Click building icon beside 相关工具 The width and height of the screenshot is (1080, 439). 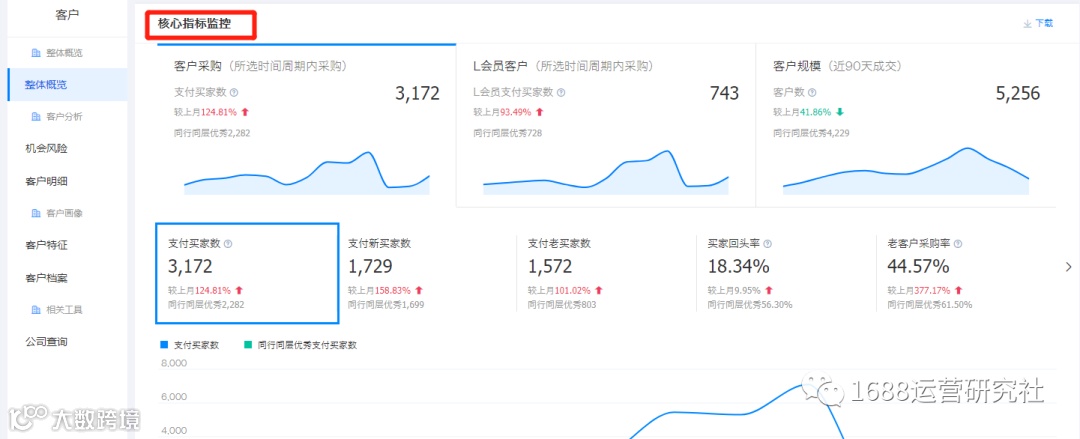[x=36, y=309]
